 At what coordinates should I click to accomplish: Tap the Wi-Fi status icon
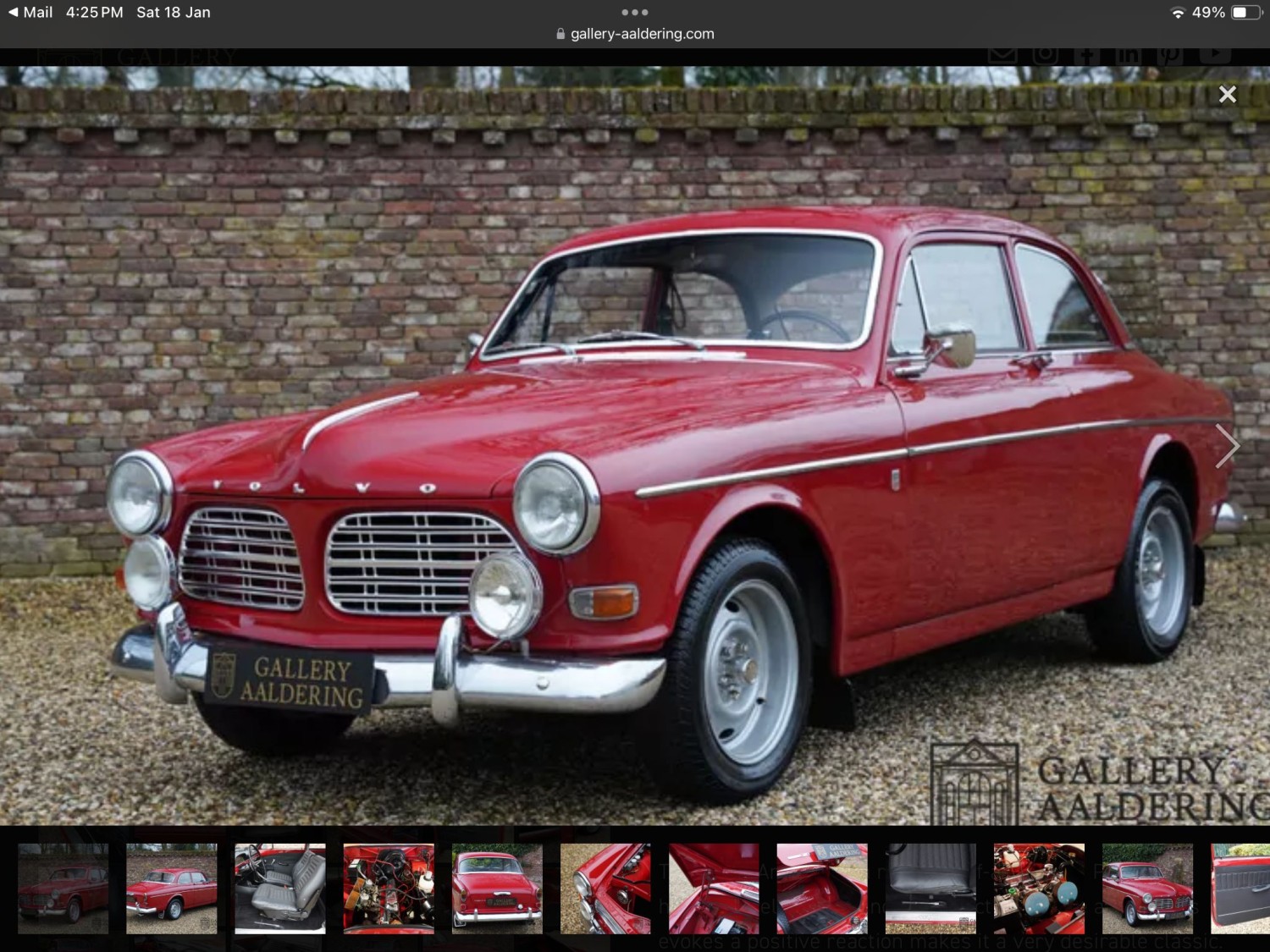pyautogui.click(x=1177, y=13)
